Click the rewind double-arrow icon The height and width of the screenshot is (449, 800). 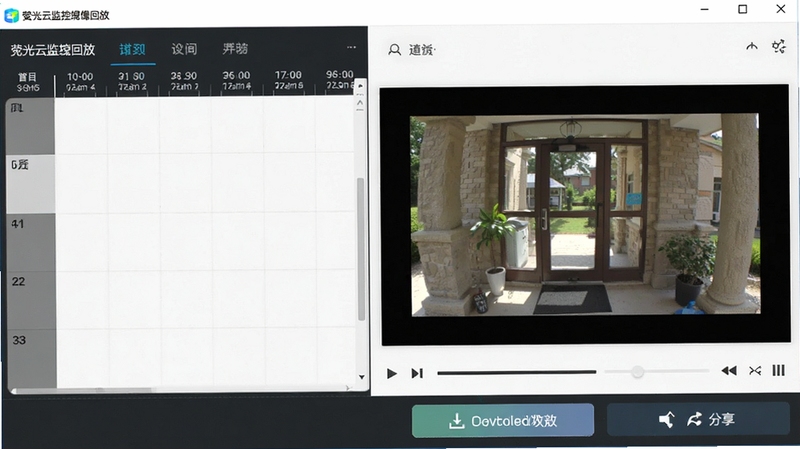[729, 370]
